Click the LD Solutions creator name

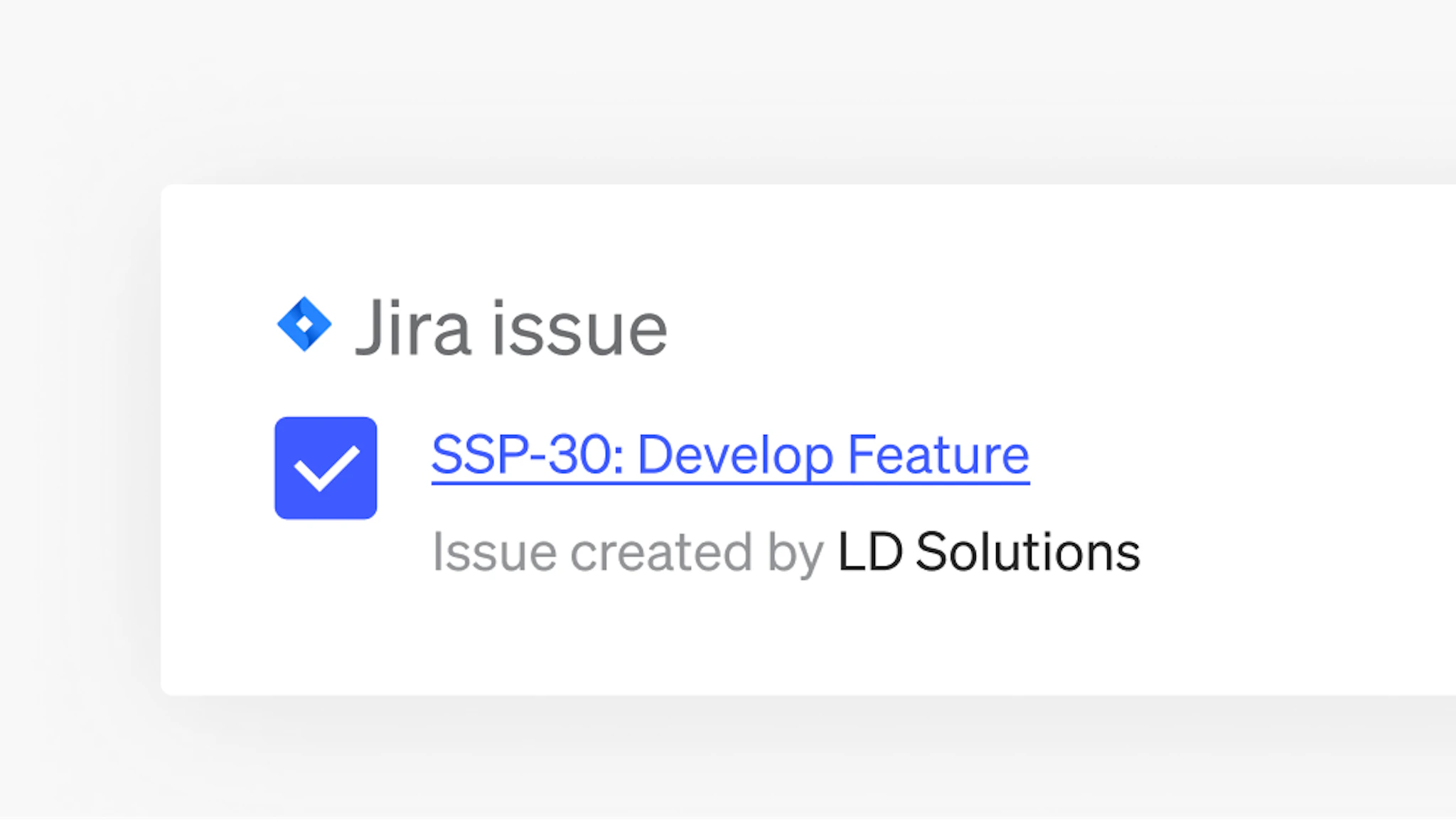(989, 552)
